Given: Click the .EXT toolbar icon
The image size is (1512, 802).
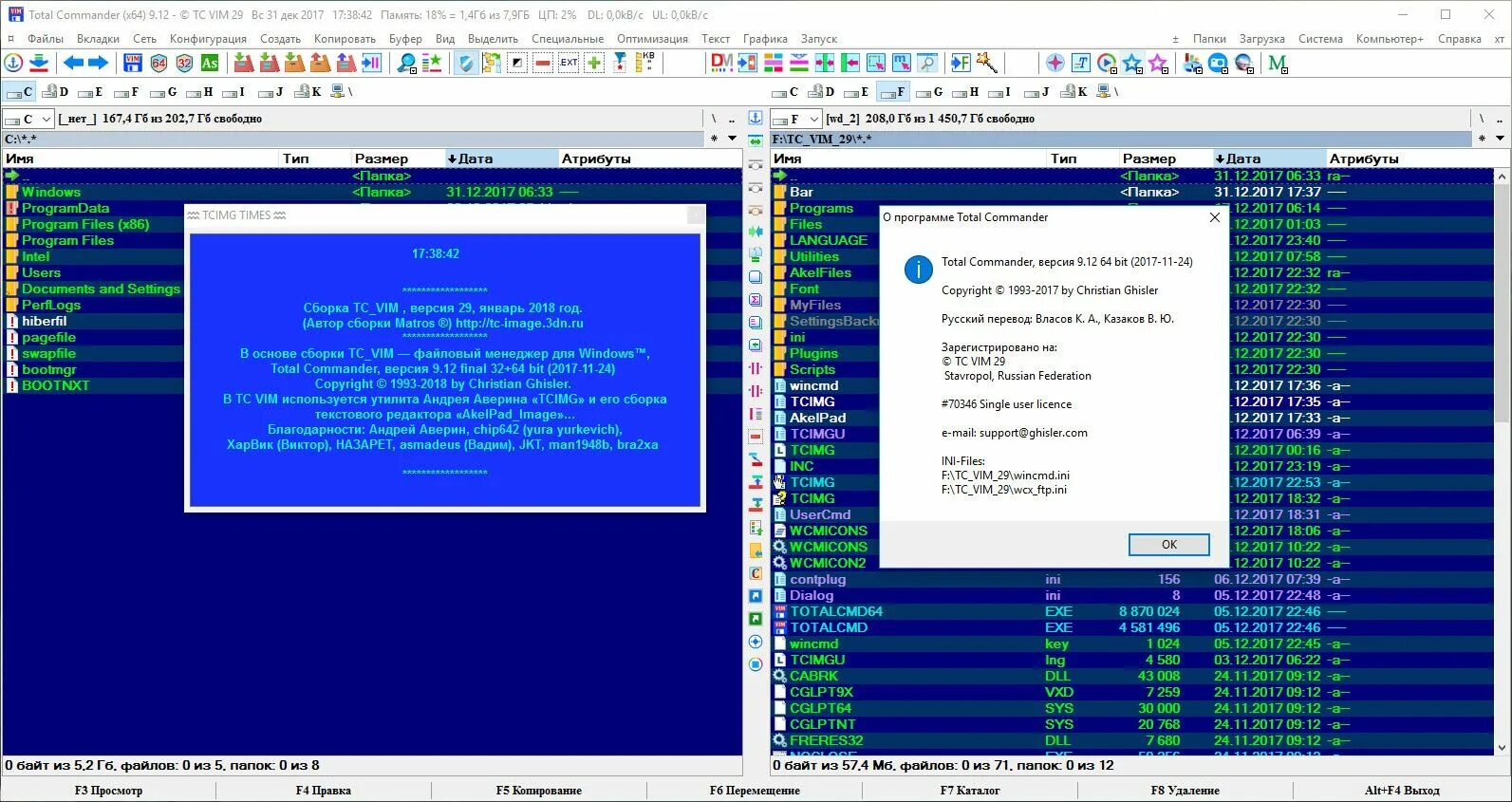Looking at the screenshot, I should pyautogui.click(x=569, y=64).
